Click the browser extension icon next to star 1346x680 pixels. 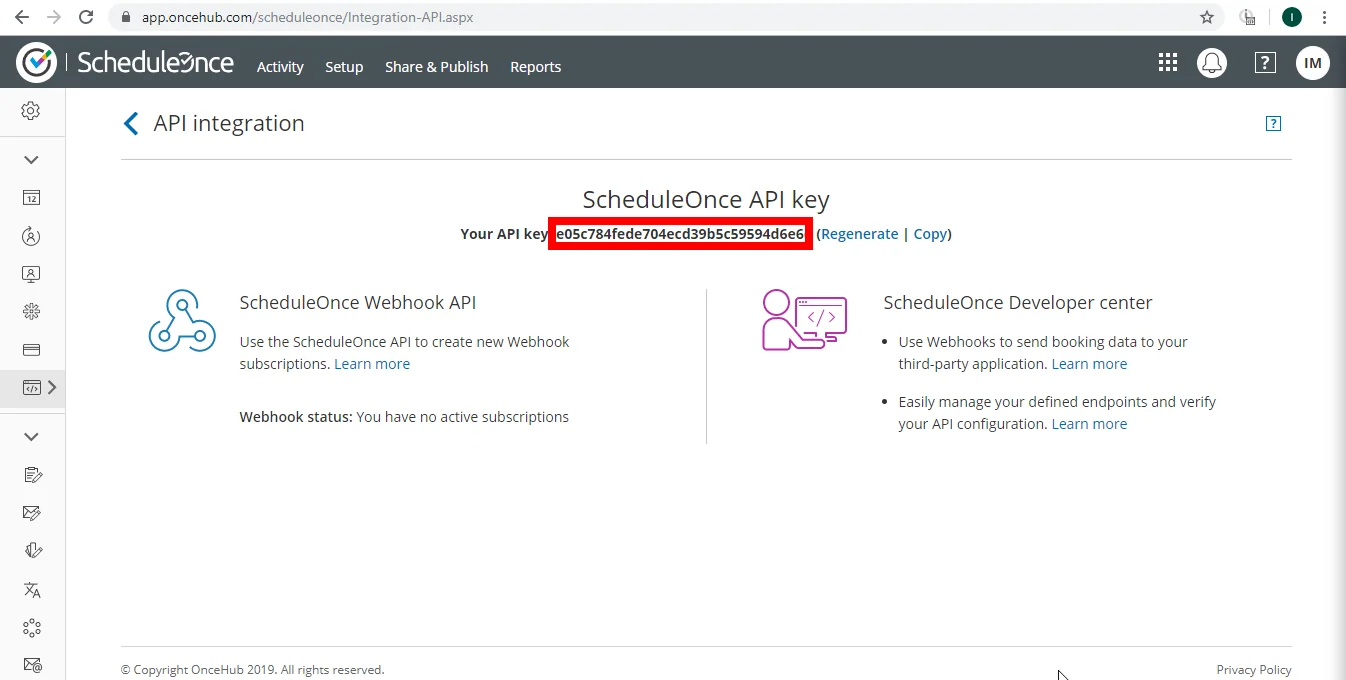point(1248,17)
